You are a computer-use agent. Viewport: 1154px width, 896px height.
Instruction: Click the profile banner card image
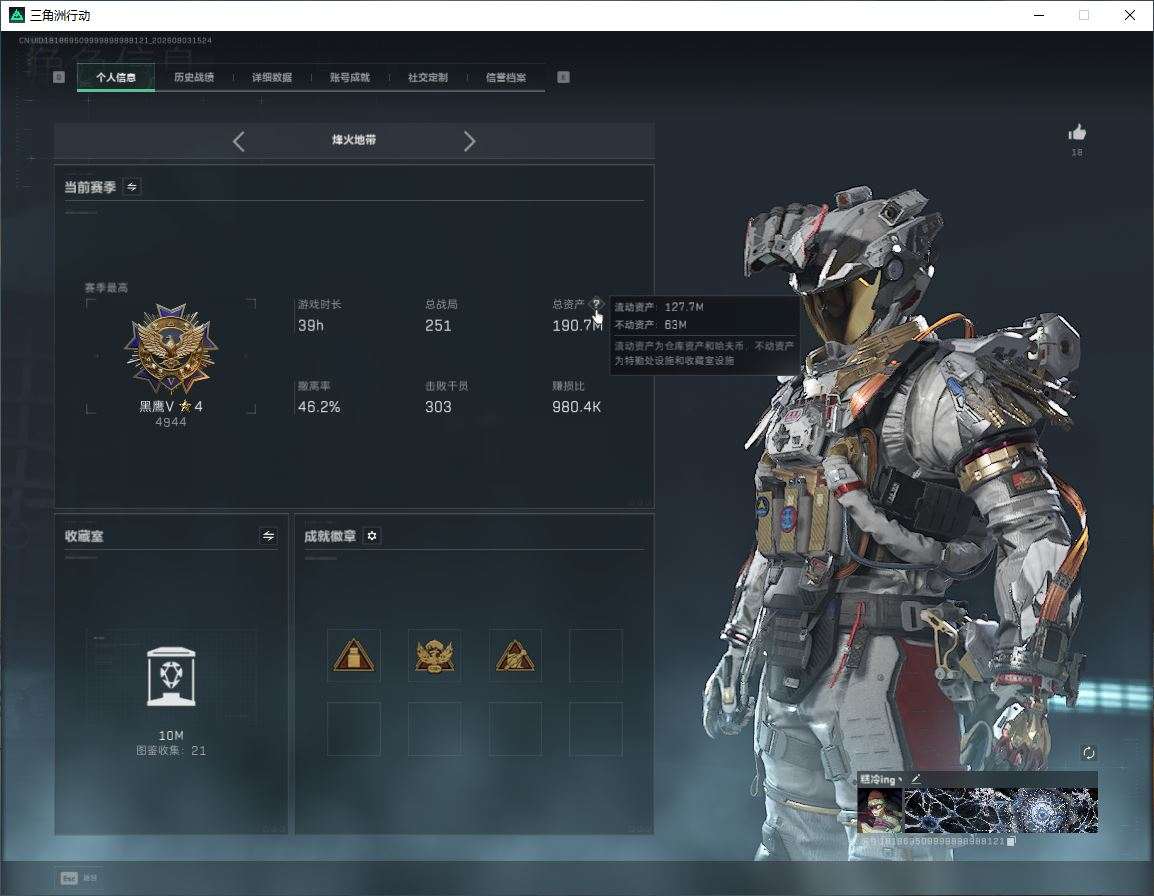[x=1000, y=810]
